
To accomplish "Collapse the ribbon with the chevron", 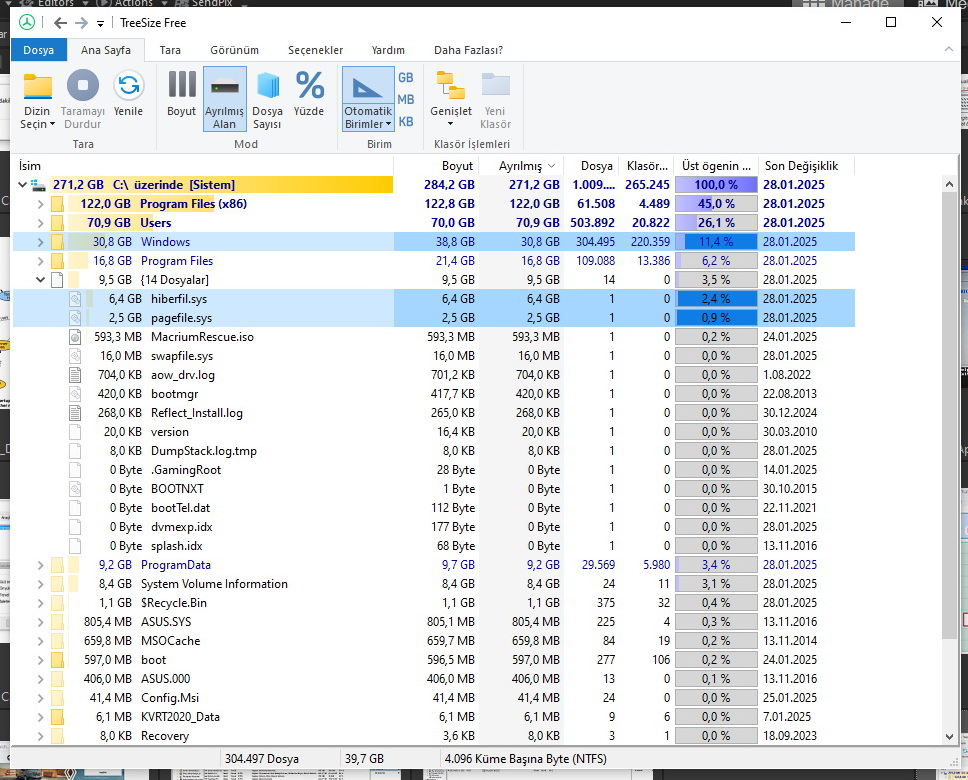I will click(x=949, y=49).
